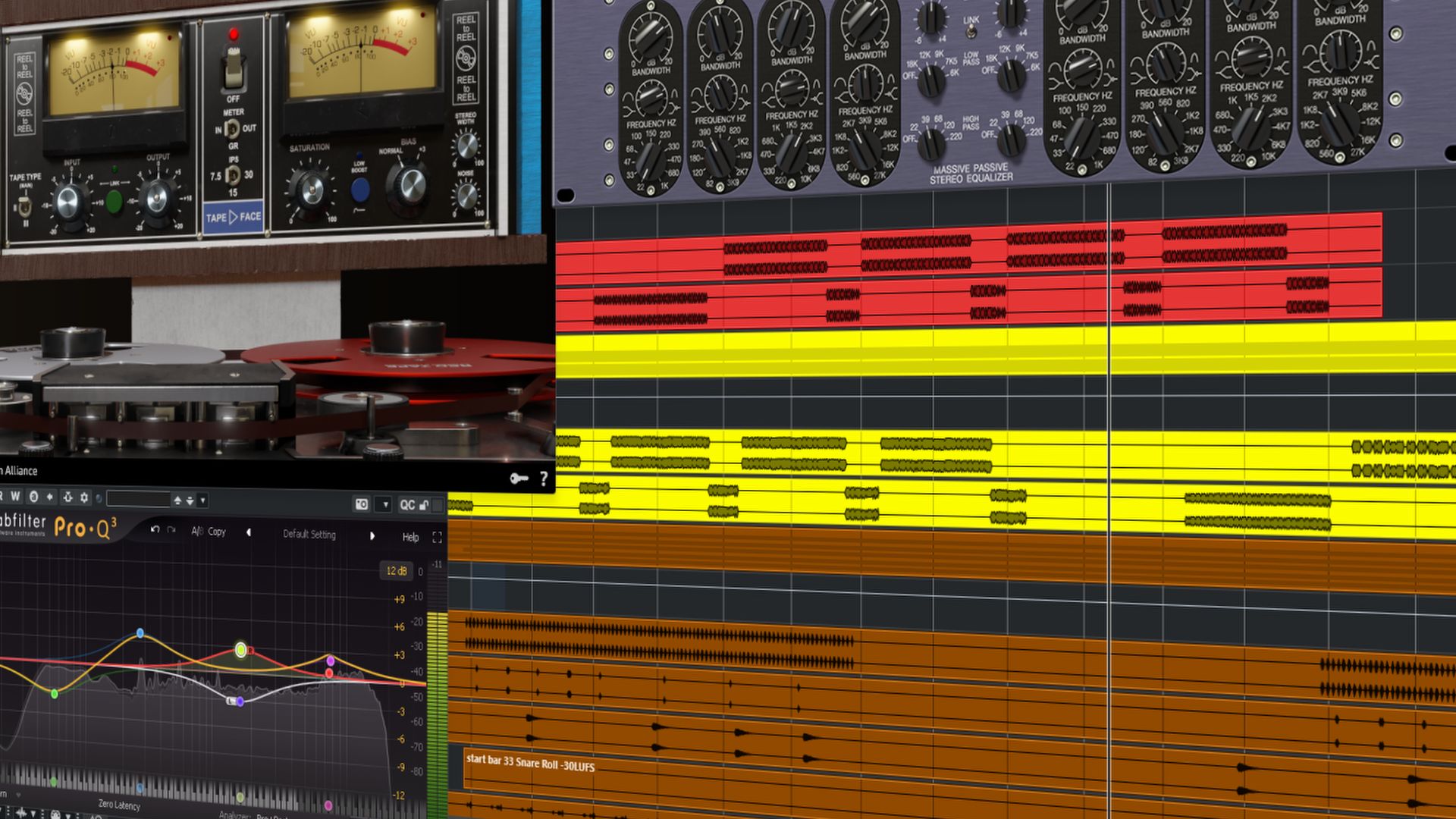
Task: Click the left channel 22–1K frequency knob
Action: tap(651, 161)
